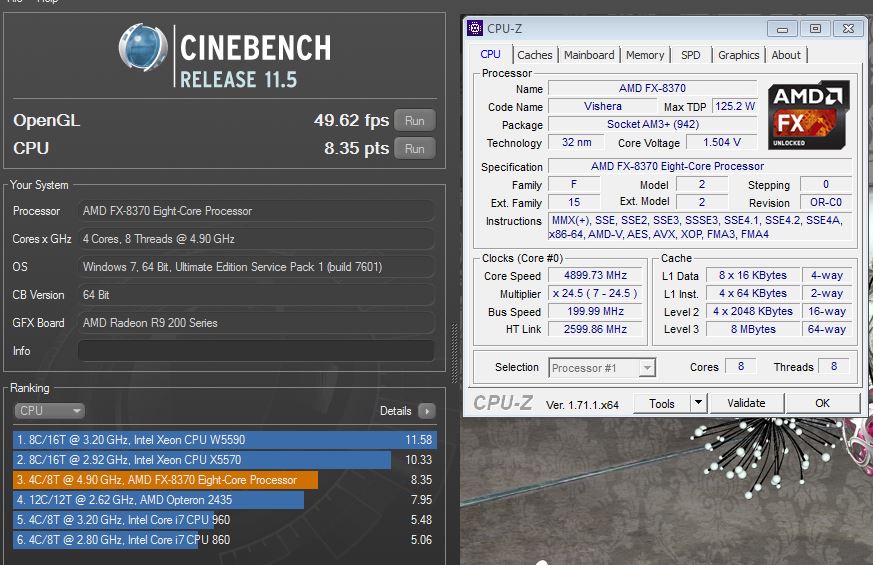
Task: Click the Bus Speed value 199.99 MHz
Action: [595, 311]
